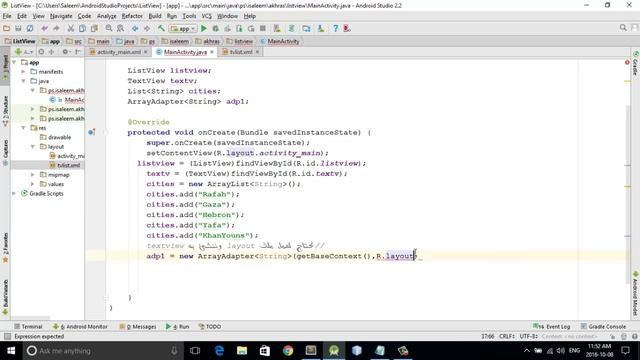Toggle the Terminal tool window
This screenshot has width=640, height=360.
[28, 327]
